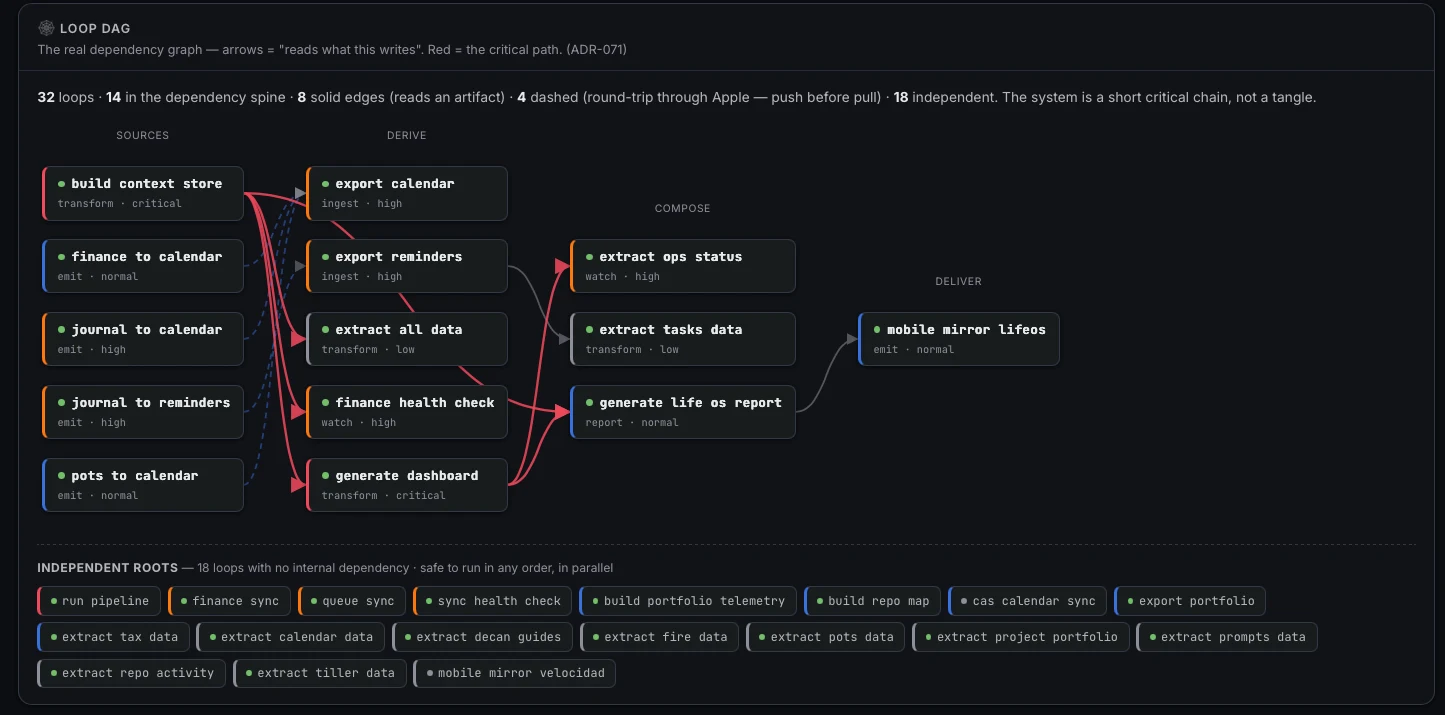
Task: Open the export calendar node
Action: [407, 193]
